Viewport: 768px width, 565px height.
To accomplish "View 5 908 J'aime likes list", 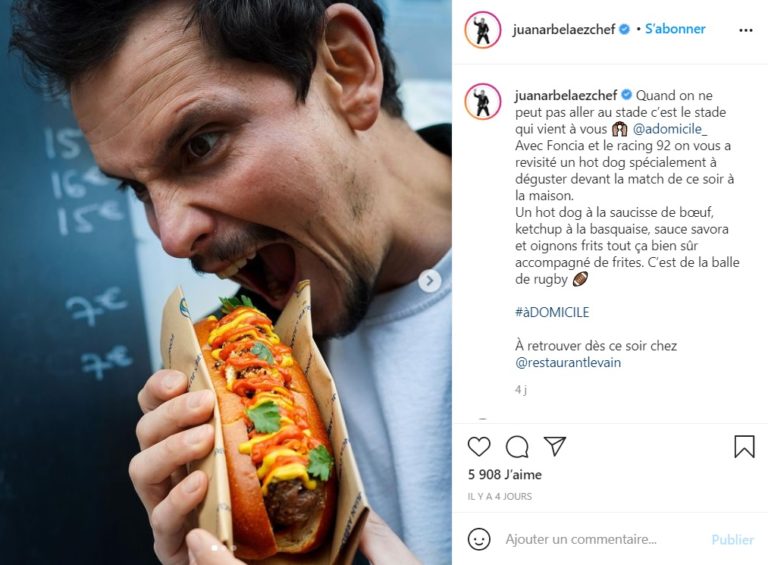I will (504, 474).
